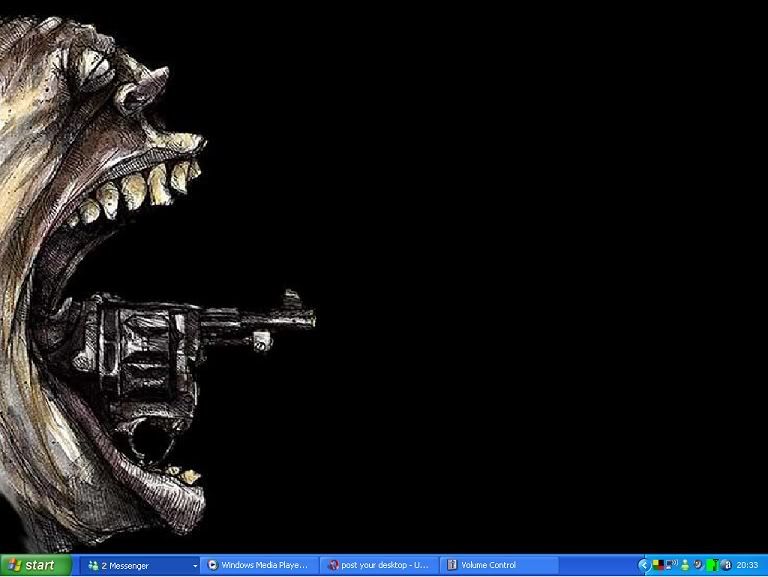The height and width of the screenshot is (577, 768).
Task: Click the four-colored squares tray icon
Action: pyautogui.click(x=658, y=565)
